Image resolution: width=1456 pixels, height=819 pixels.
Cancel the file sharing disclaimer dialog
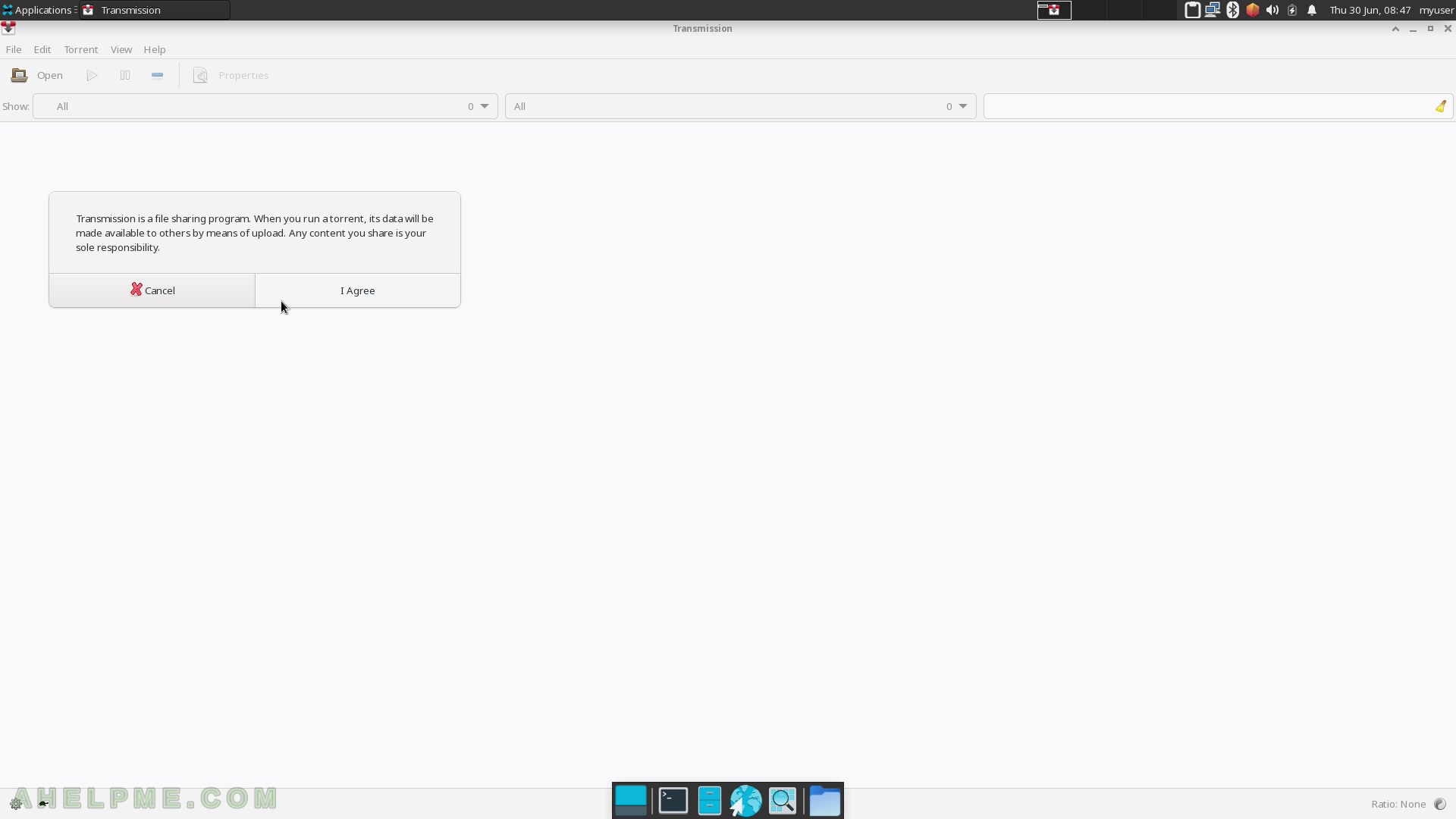coord(152,290)
